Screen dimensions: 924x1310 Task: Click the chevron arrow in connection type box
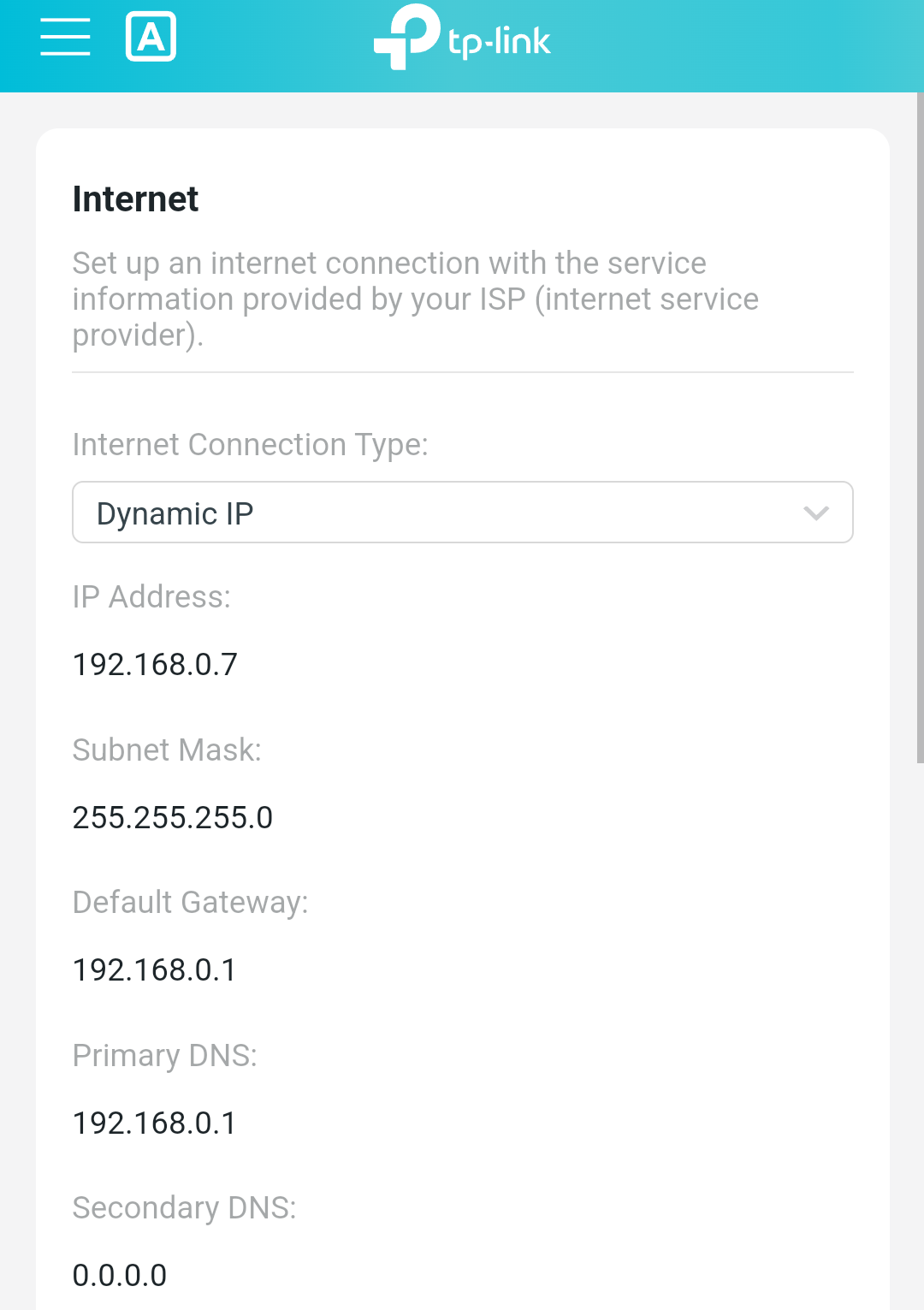(x=816, y=513)
